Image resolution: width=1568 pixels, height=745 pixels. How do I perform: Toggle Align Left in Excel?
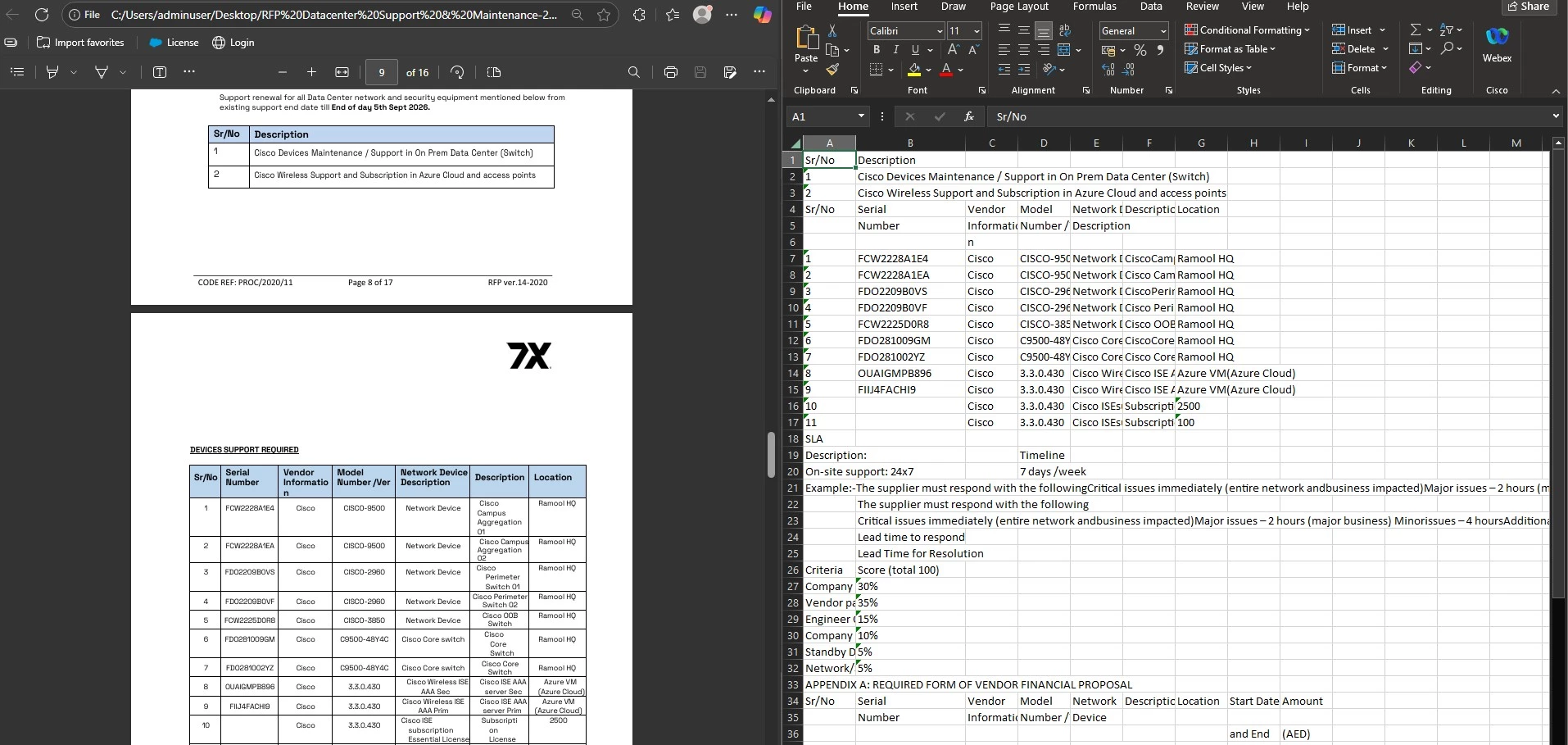(x=1004, y=50)
